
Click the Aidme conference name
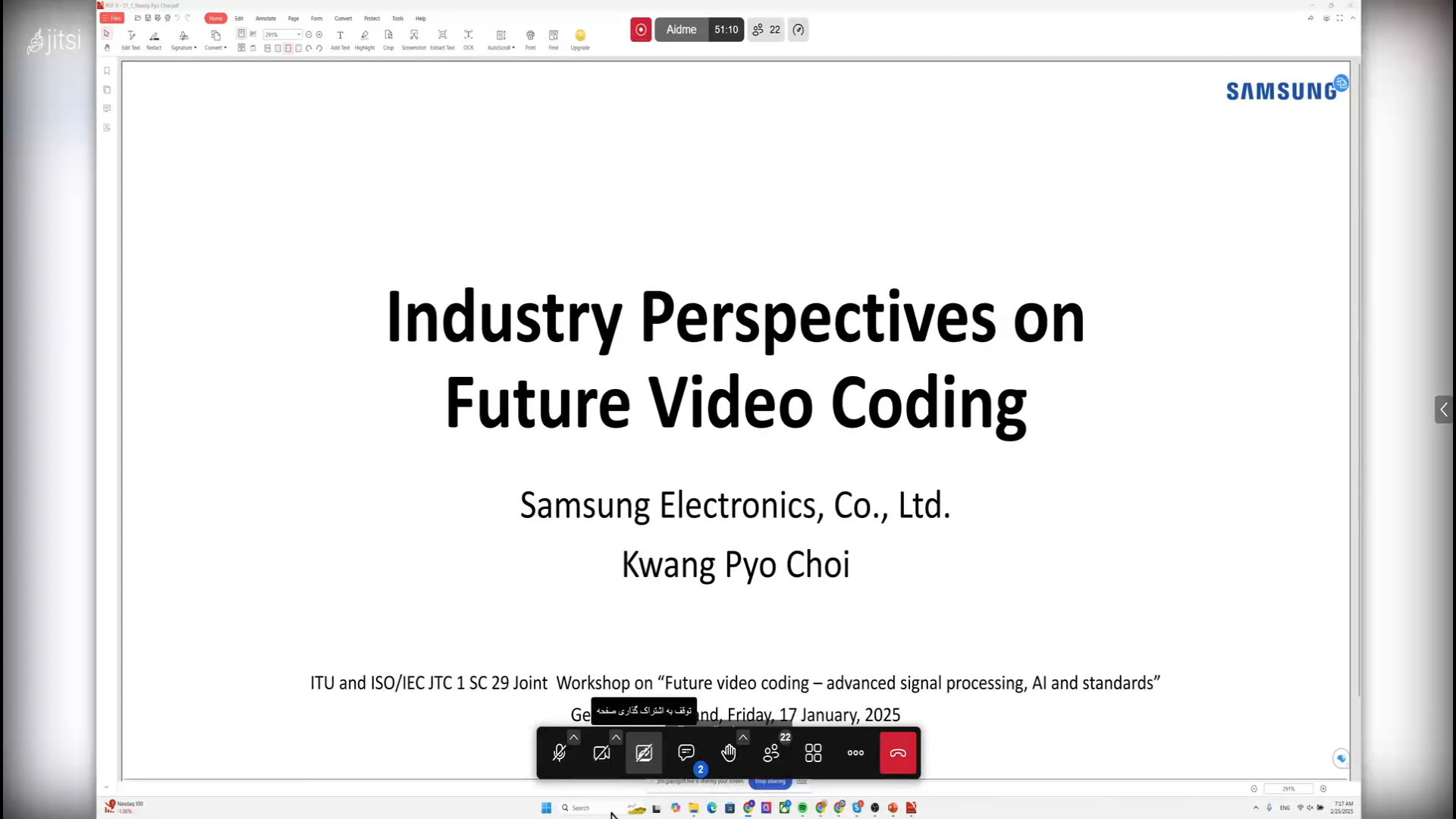(x=681, y=30)
